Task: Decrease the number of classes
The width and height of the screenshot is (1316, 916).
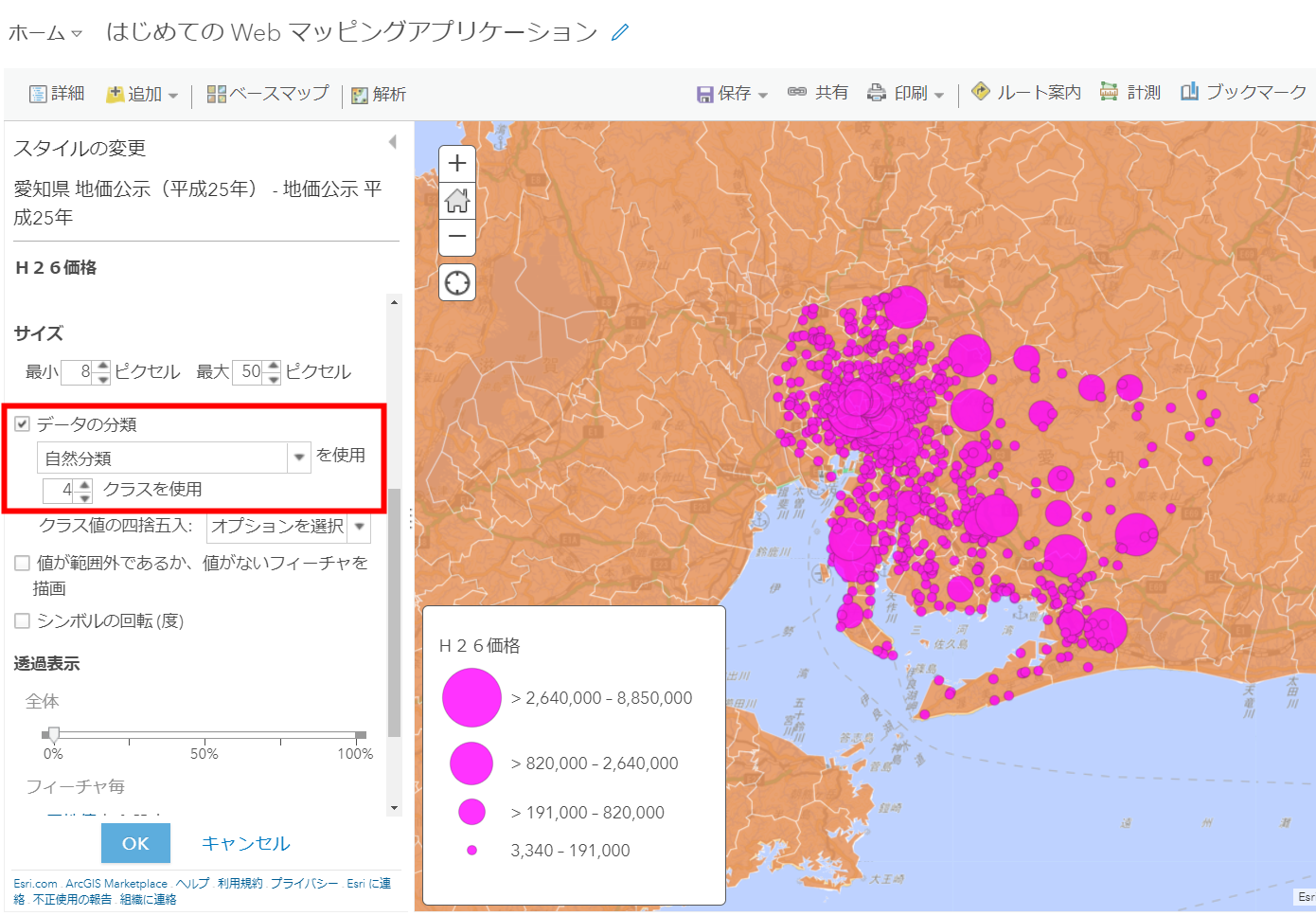Action: click(85, 496)
